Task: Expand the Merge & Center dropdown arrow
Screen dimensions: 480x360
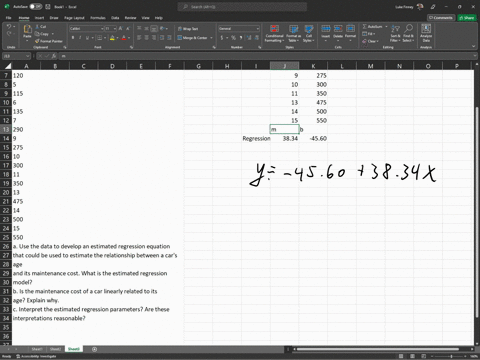Action: [211, 38]
